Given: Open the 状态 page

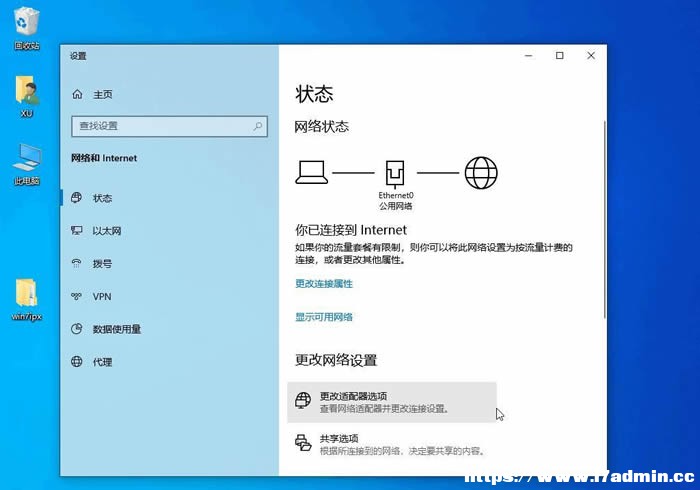Looking at the screenshot, I should click(102, 198).
